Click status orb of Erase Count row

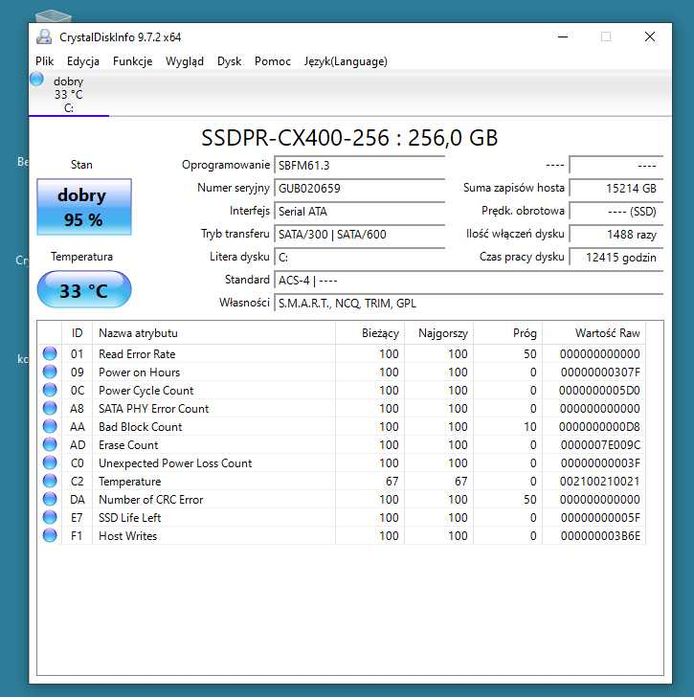[50, 445]
